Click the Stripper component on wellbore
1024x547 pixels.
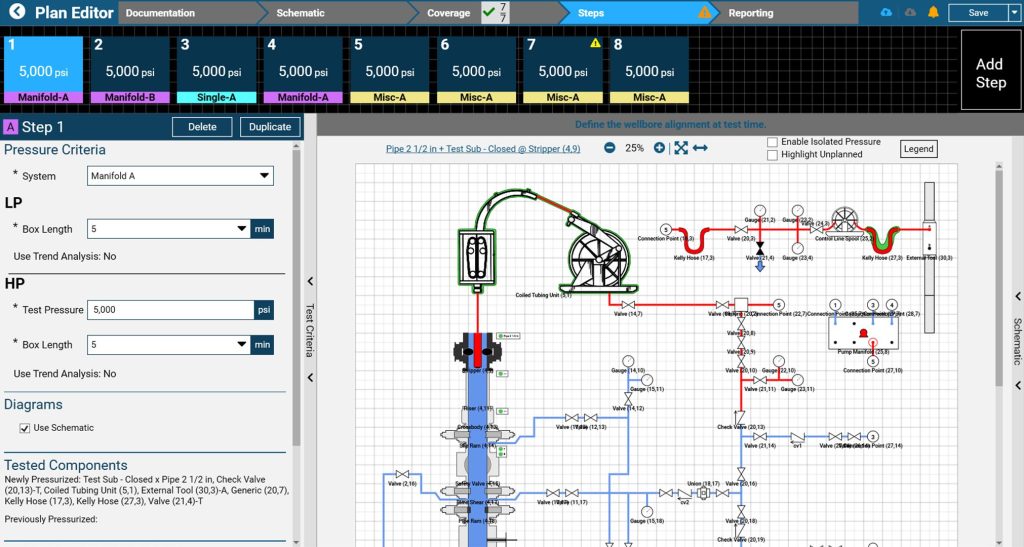(x=477, y=351)
